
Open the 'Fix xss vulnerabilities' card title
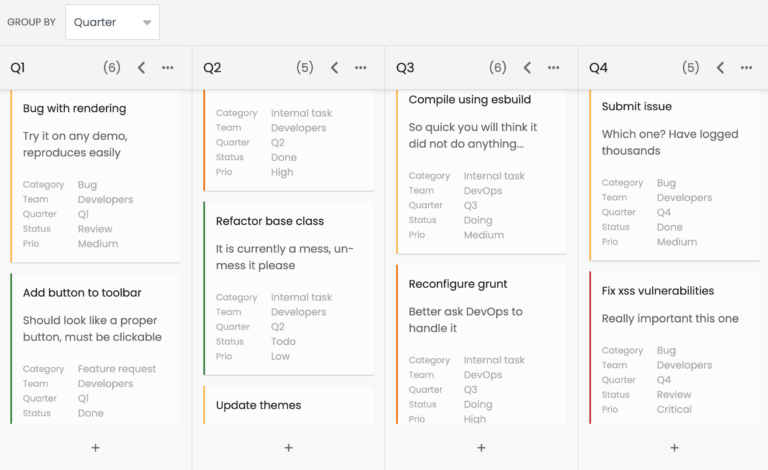pyautogui.click(x=658, y=290)
